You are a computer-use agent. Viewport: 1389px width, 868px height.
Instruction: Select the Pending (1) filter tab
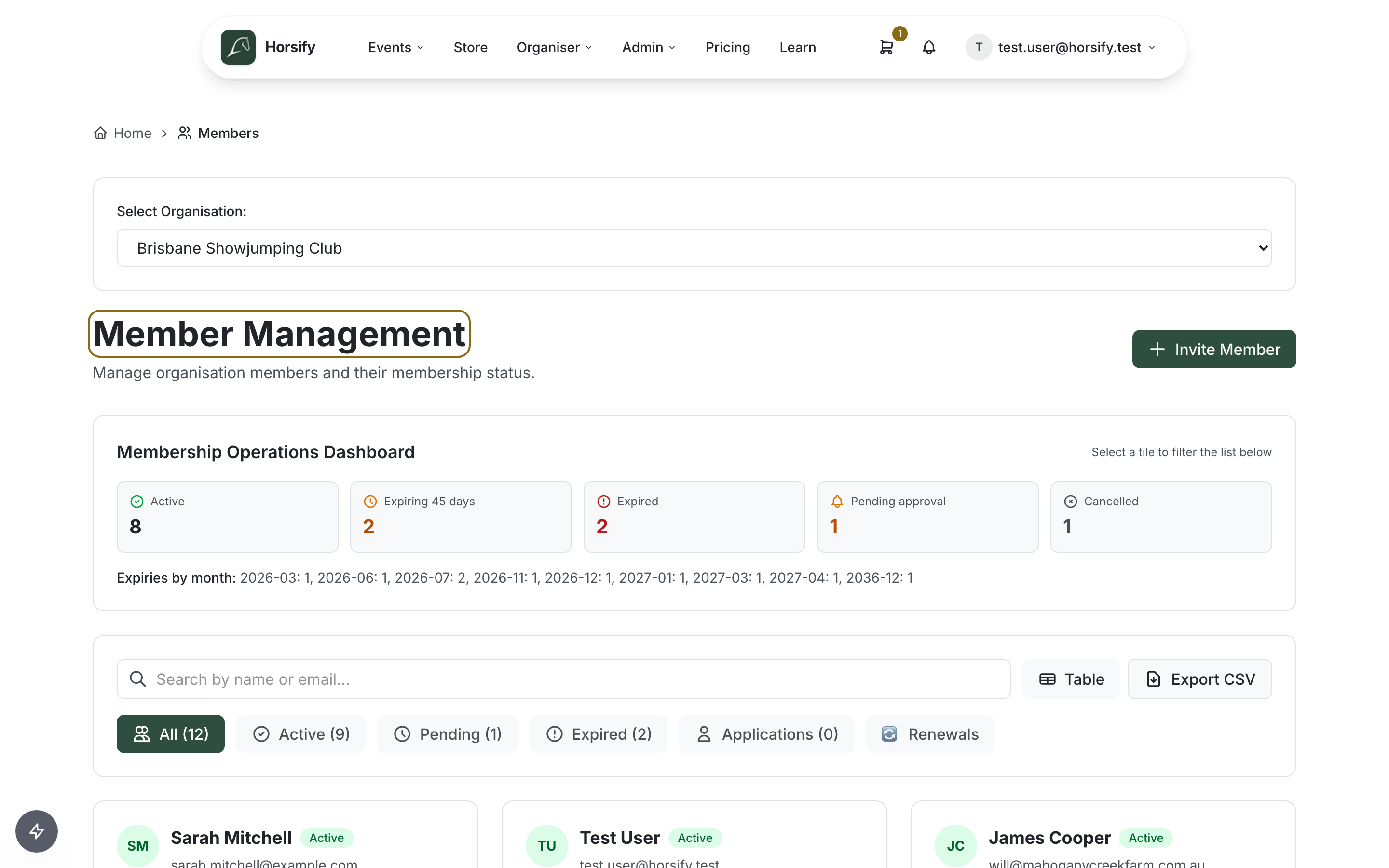coord(448,733)
